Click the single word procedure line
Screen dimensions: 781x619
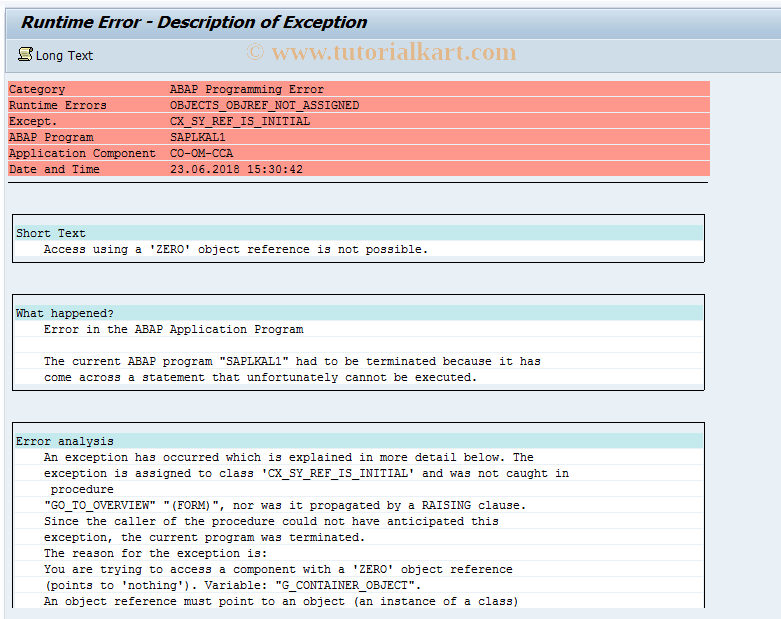82,489
